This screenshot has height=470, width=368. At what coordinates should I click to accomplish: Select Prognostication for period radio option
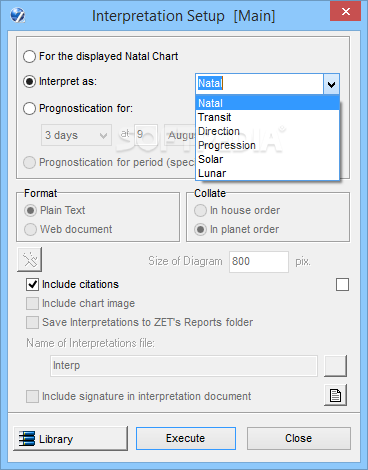click(29, 162)
